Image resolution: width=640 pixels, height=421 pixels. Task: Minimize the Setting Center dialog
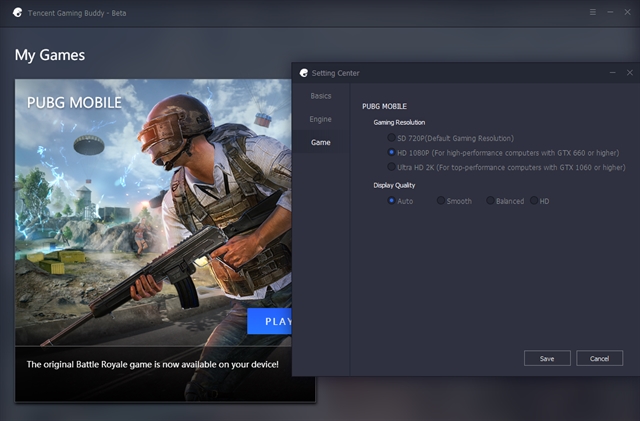point(612,73)
